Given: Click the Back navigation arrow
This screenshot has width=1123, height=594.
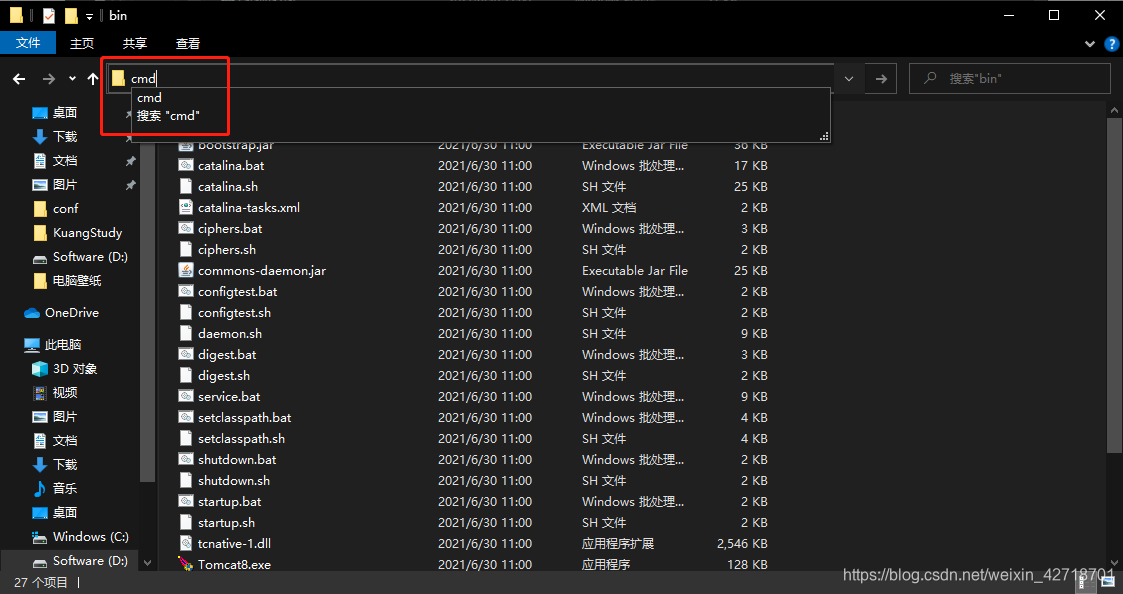Looking at the screenshot, I should click(x=19, y=79).
